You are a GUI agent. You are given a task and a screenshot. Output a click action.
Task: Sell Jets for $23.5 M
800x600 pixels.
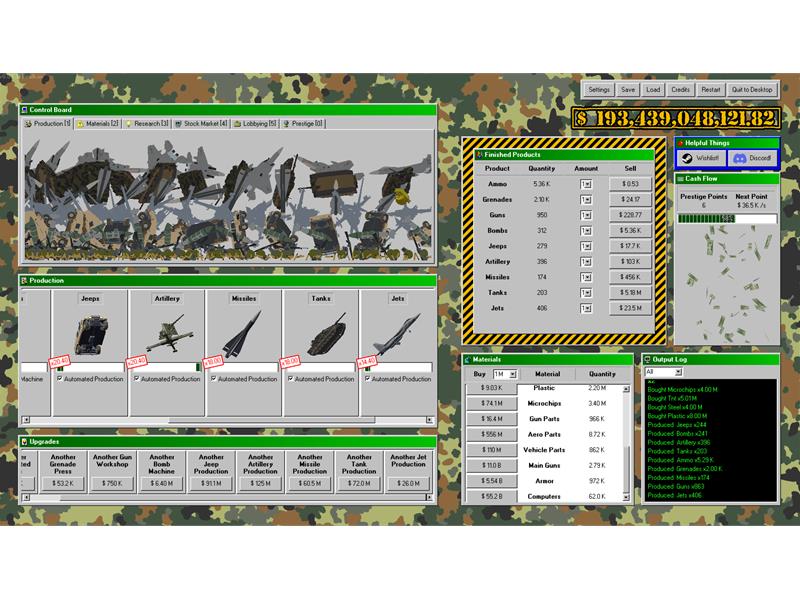pyautogui.click(x=630, y=309)
